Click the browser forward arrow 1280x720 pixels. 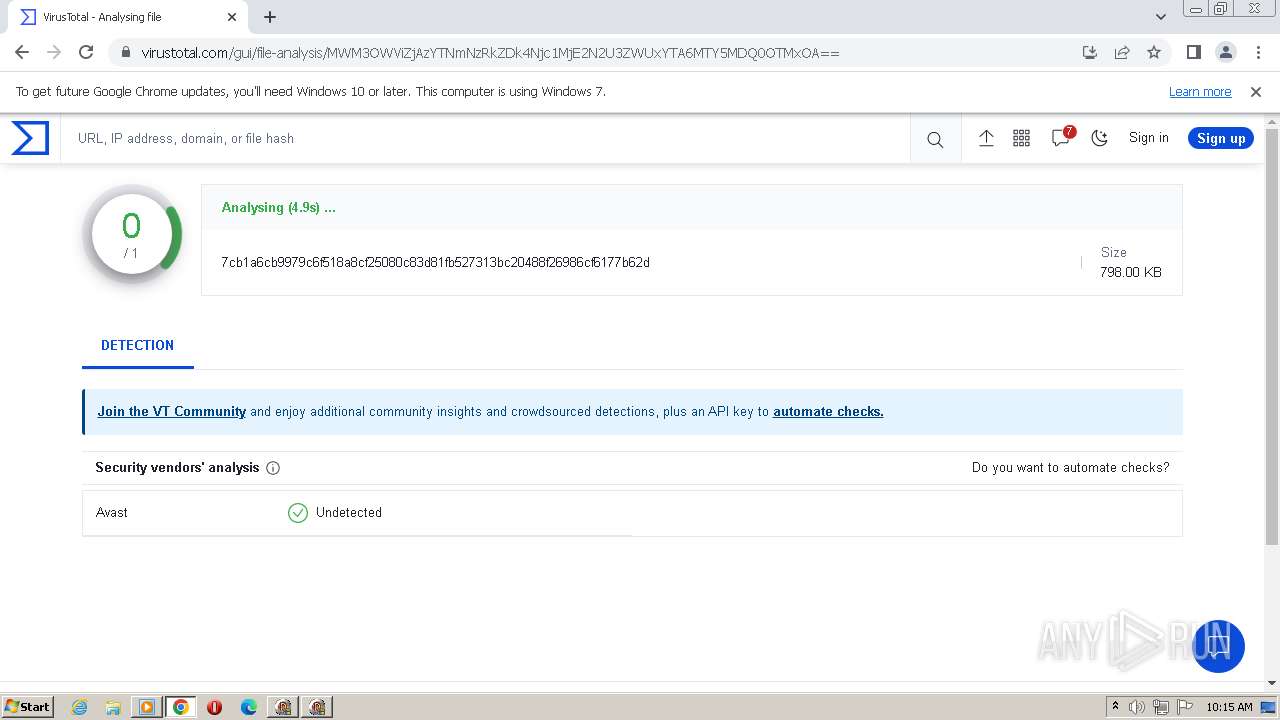coord(54,52)
